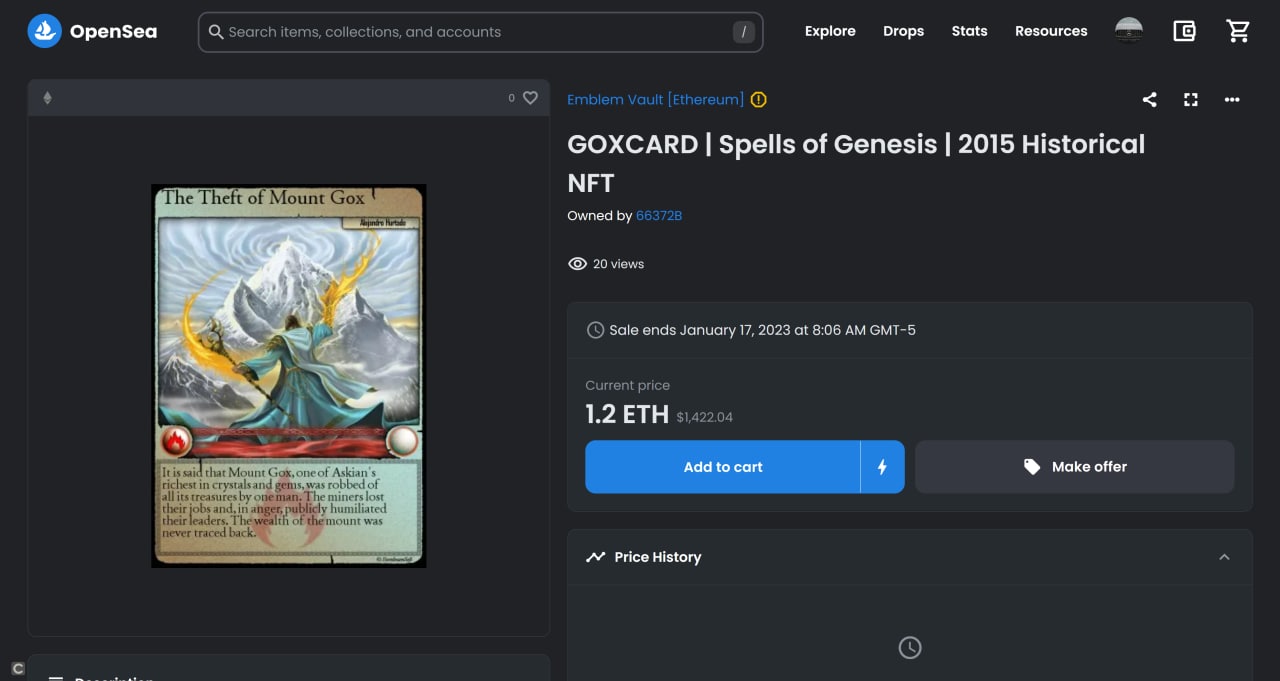Click the sale ends January 17, 2023 text

coord(762,330)
